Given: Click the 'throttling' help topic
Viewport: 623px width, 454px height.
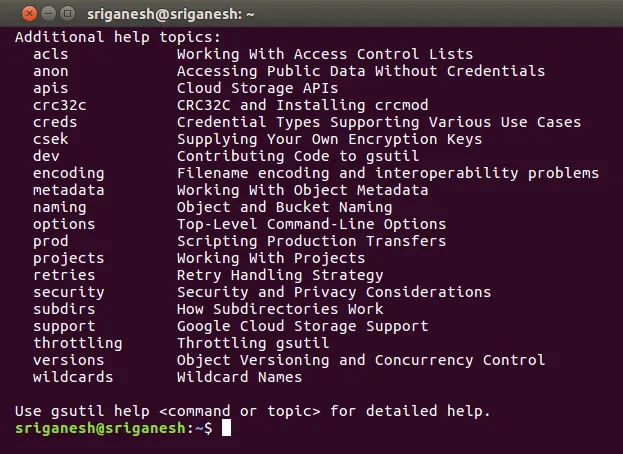Looking at the screenshot, I should (77, 343).
